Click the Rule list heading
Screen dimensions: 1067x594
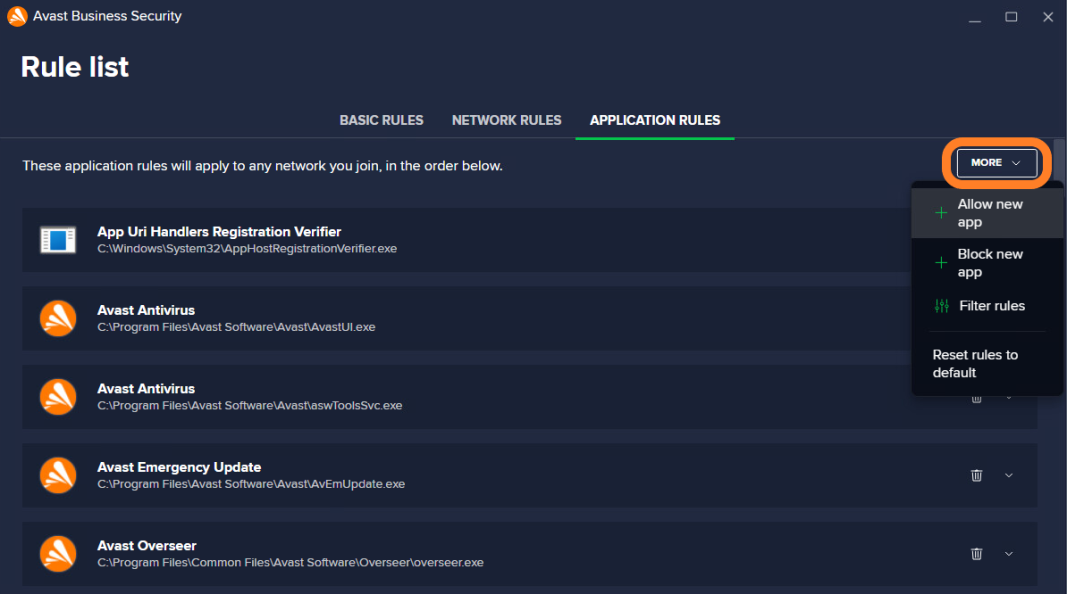coord(75,67)
